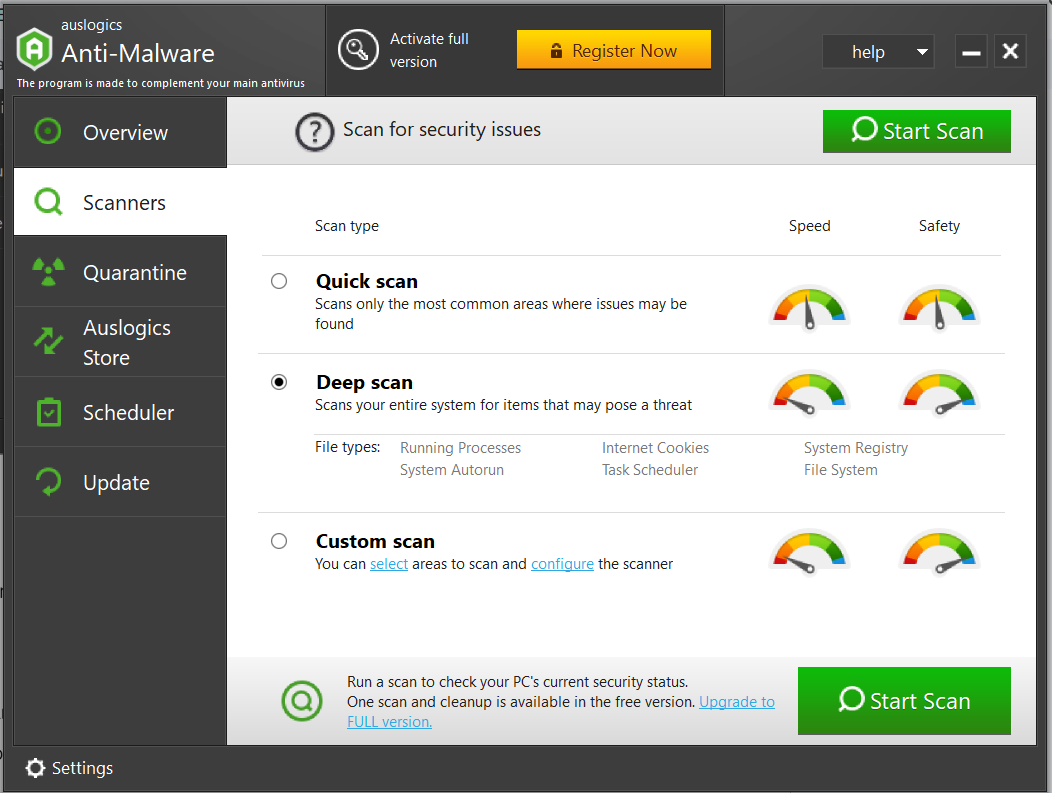Click the Upgrade to FULL version link
This screenshot has height=793, width=1052.
coord(737,701)
